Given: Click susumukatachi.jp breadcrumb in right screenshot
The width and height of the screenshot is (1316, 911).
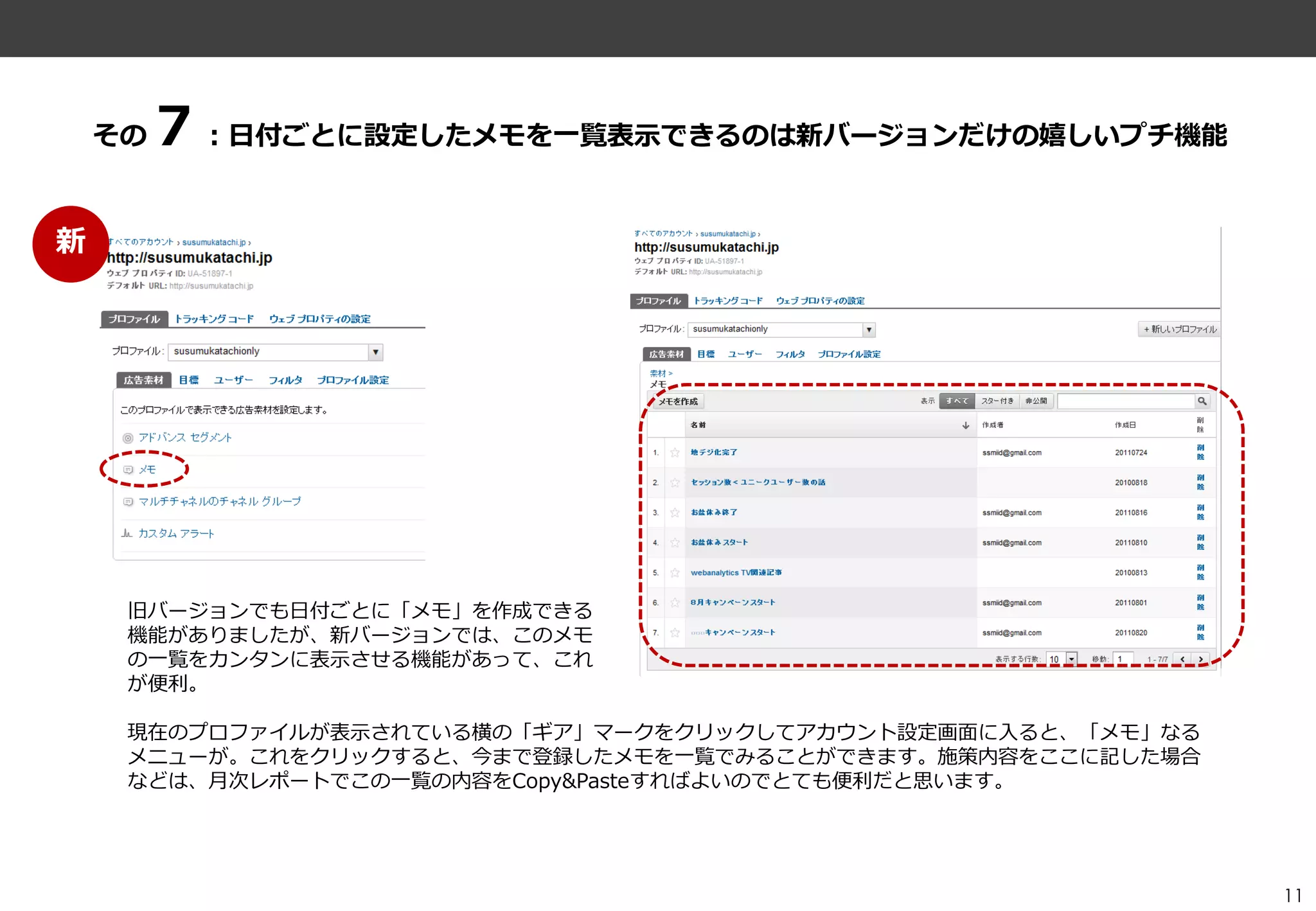Looking at the screenshot, I should (x=728, y=234).
